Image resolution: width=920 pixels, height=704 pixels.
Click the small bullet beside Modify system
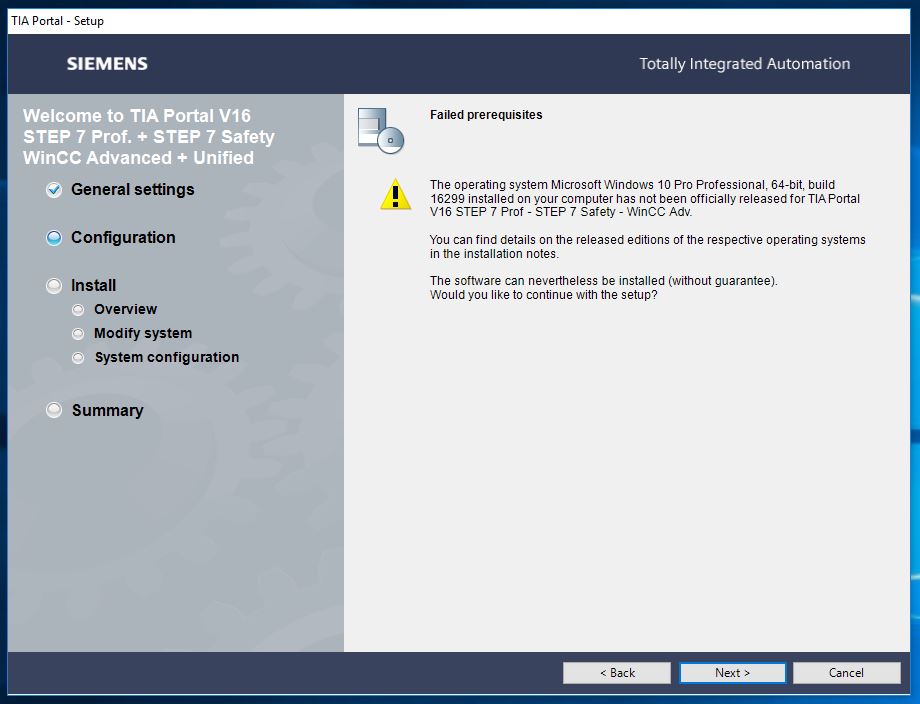(78, 334)
